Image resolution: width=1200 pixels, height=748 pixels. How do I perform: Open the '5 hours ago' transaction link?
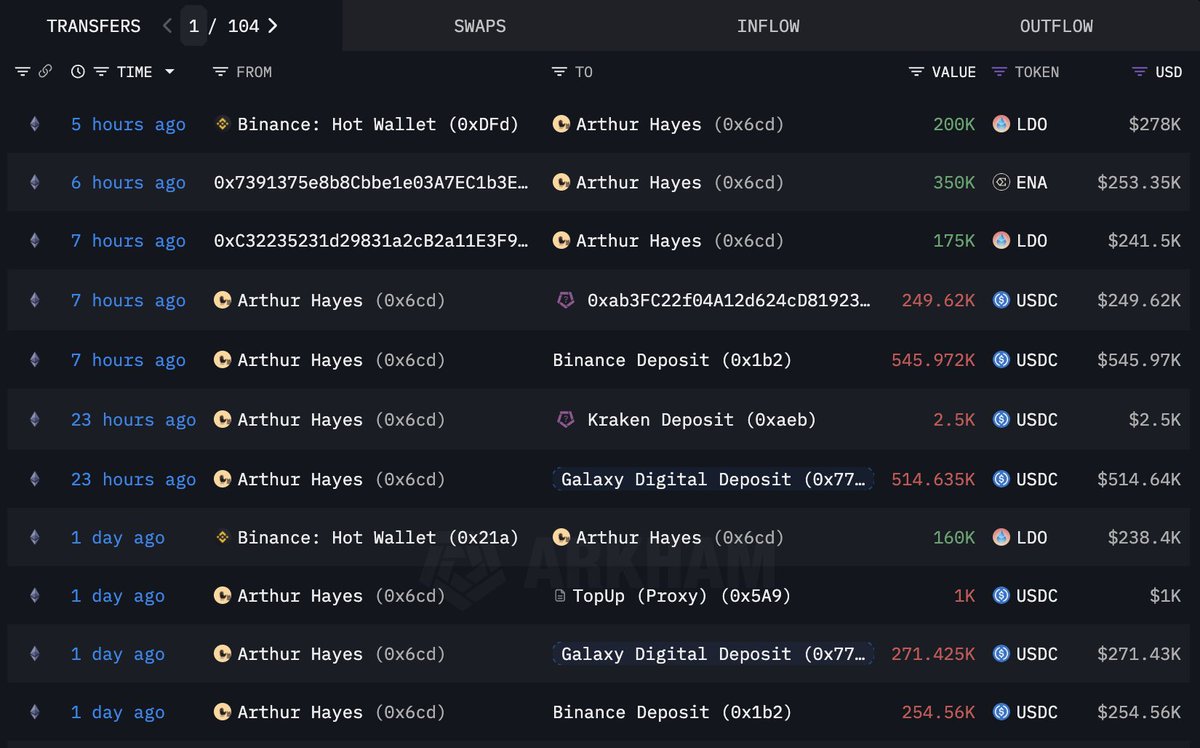point(128,124)
